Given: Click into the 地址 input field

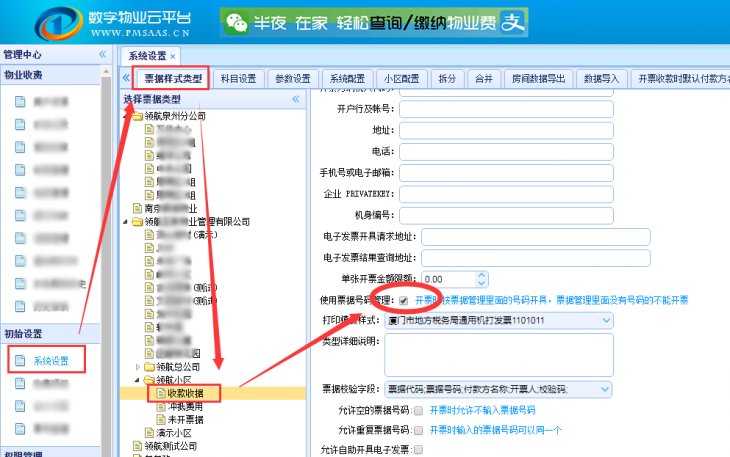Looking at the screenshot, I should 505,129.
